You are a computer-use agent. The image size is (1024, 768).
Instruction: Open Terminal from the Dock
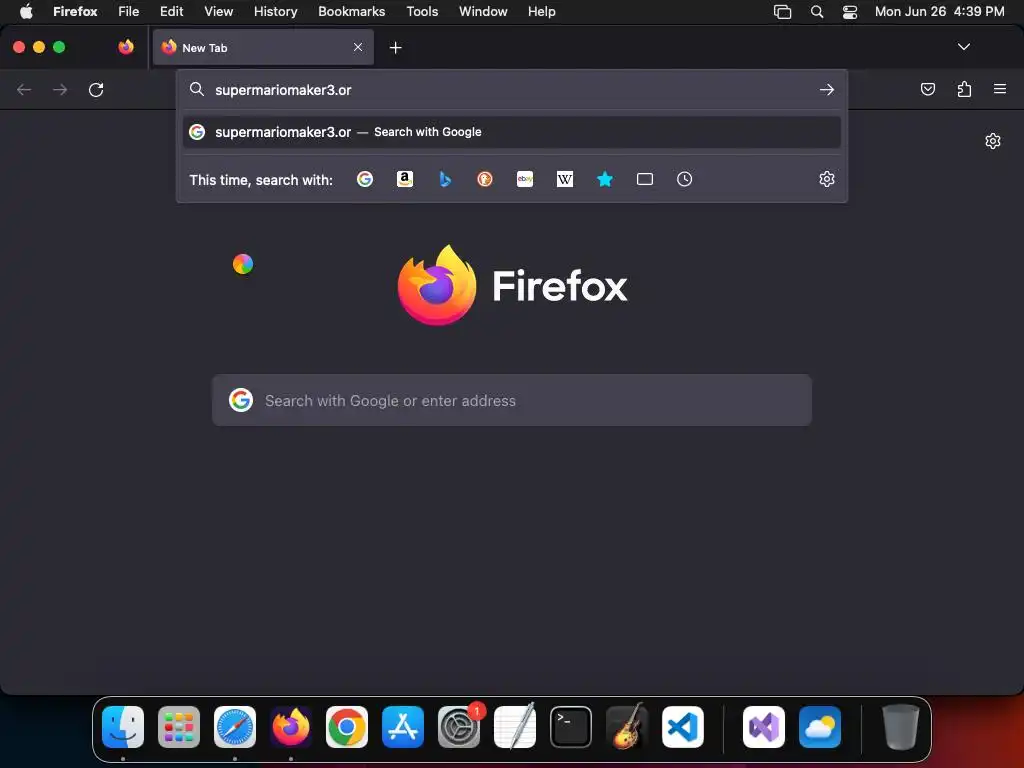(x=571, y=726)
